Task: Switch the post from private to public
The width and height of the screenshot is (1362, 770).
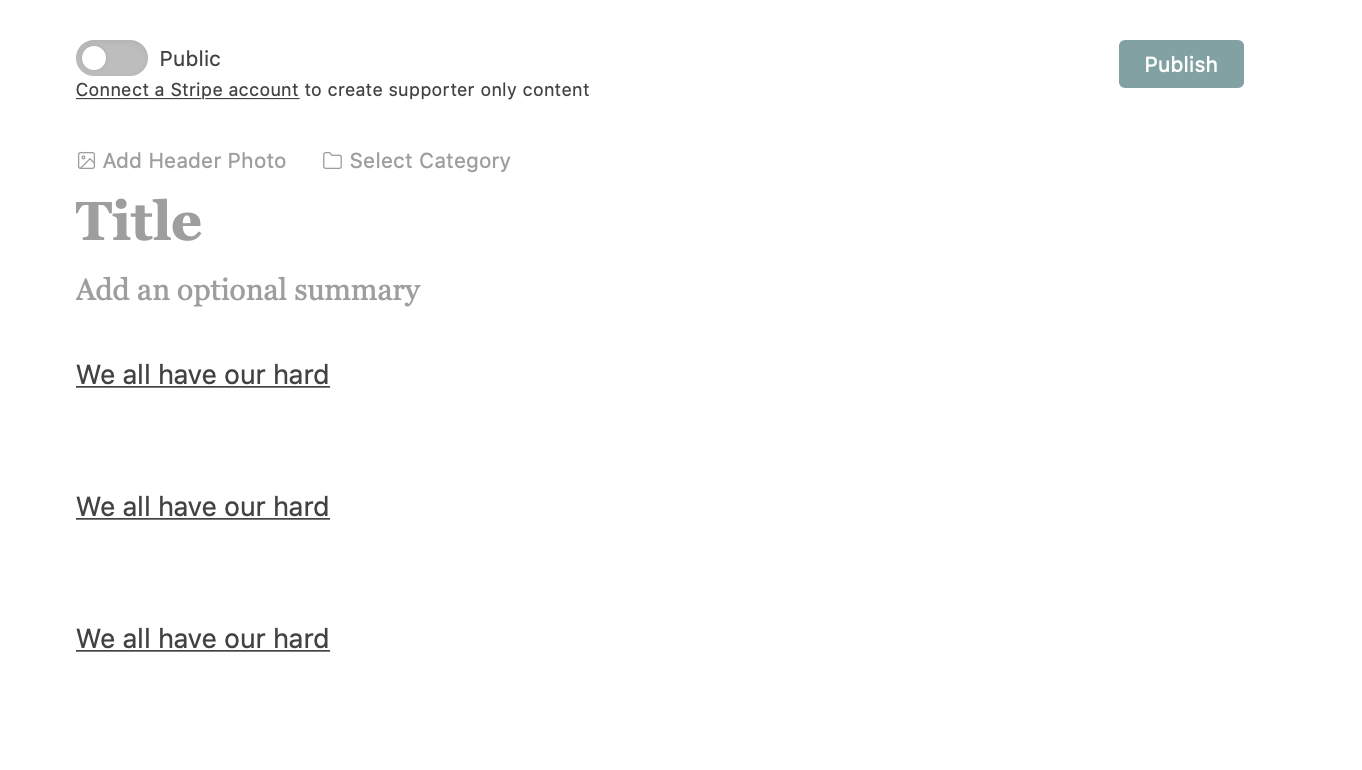Action: click(x=111, y=58)
